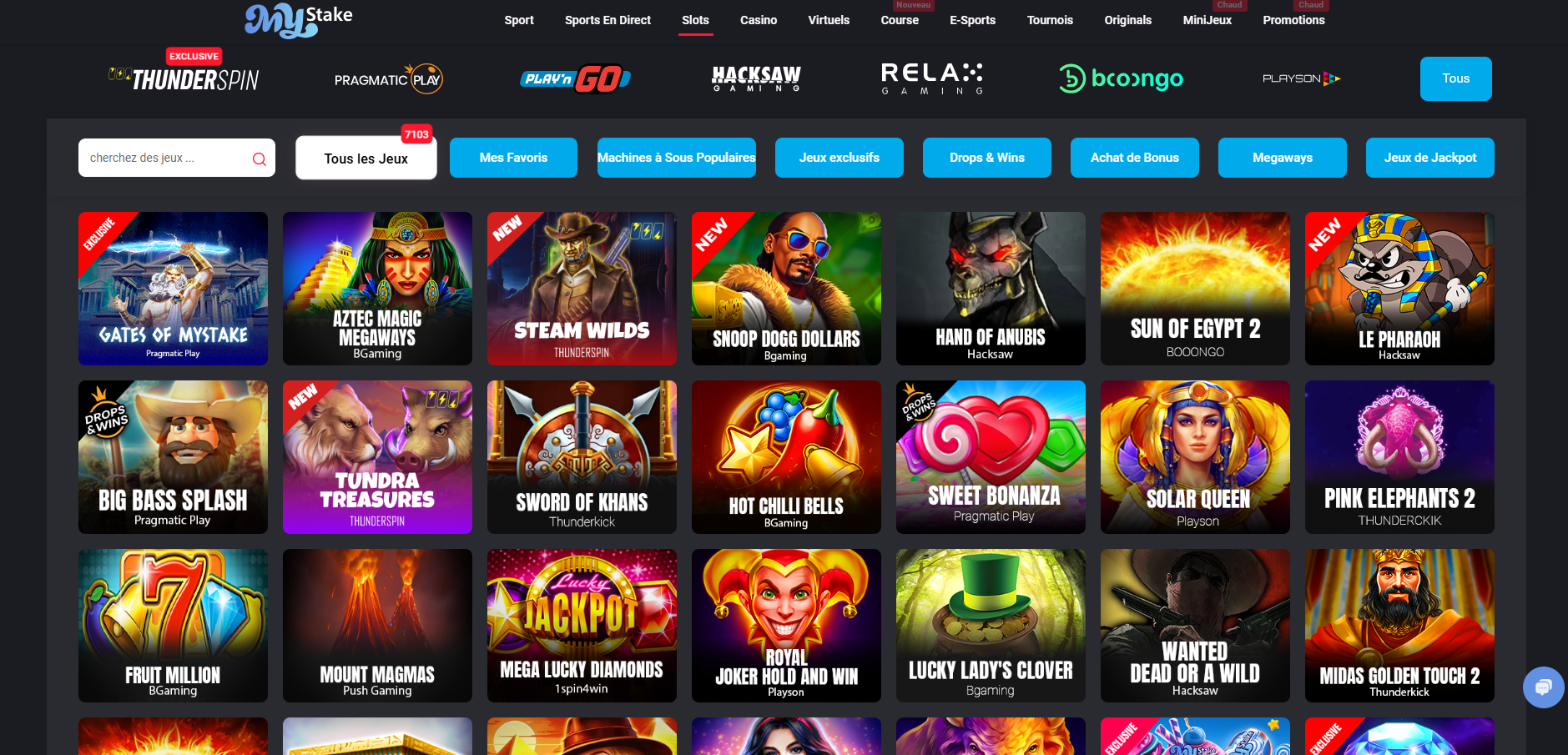
Task: Select Hacksaw Gaming provider logo
Action: pos(756,78)
